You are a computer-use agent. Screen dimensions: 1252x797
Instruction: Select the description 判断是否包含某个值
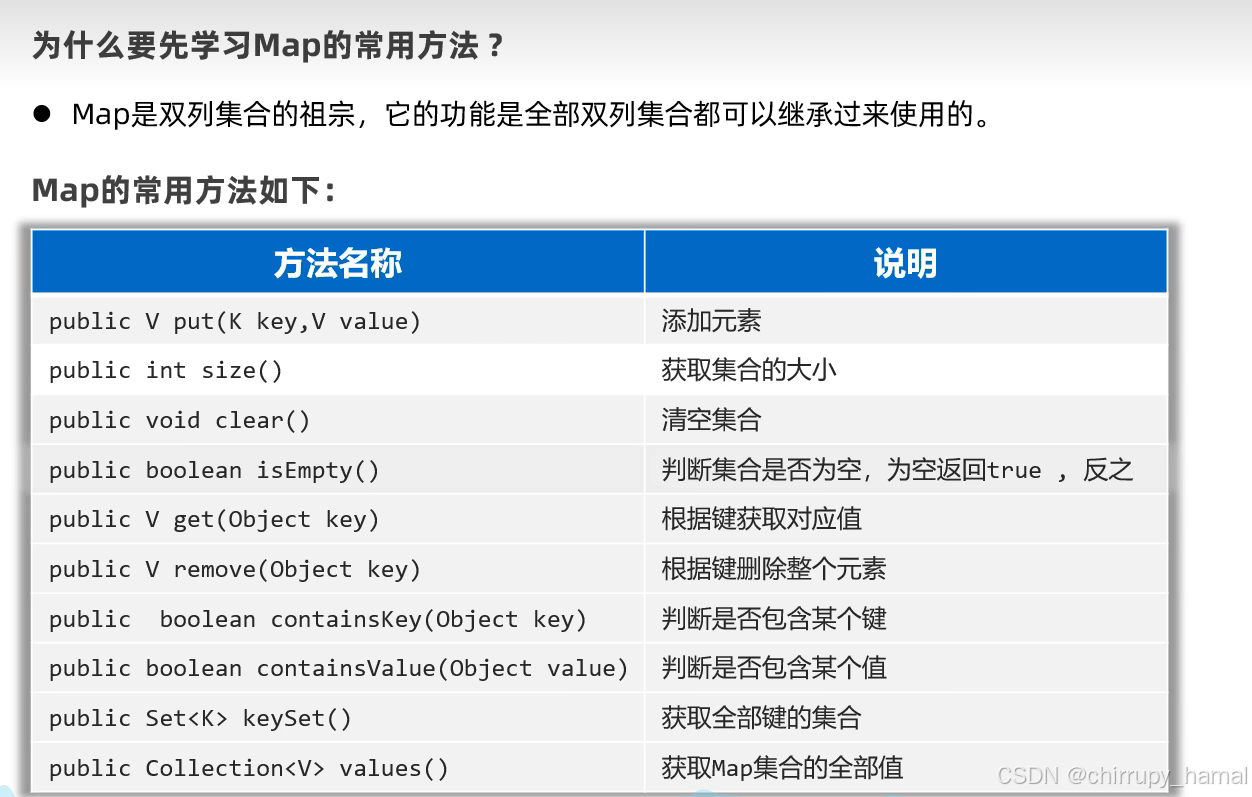(774, 668)
